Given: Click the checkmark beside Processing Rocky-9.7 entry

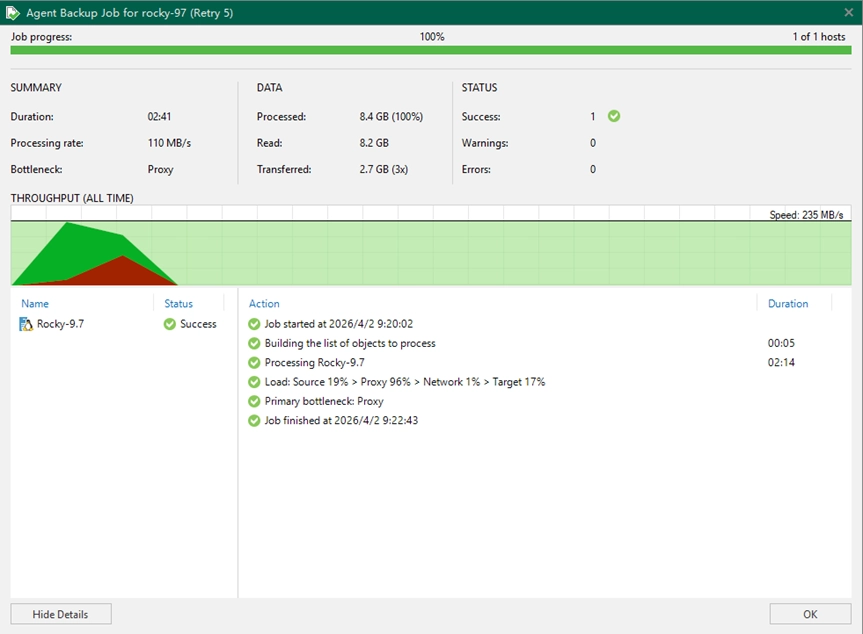Looking at the screenshot, I should tap(254, 363).
